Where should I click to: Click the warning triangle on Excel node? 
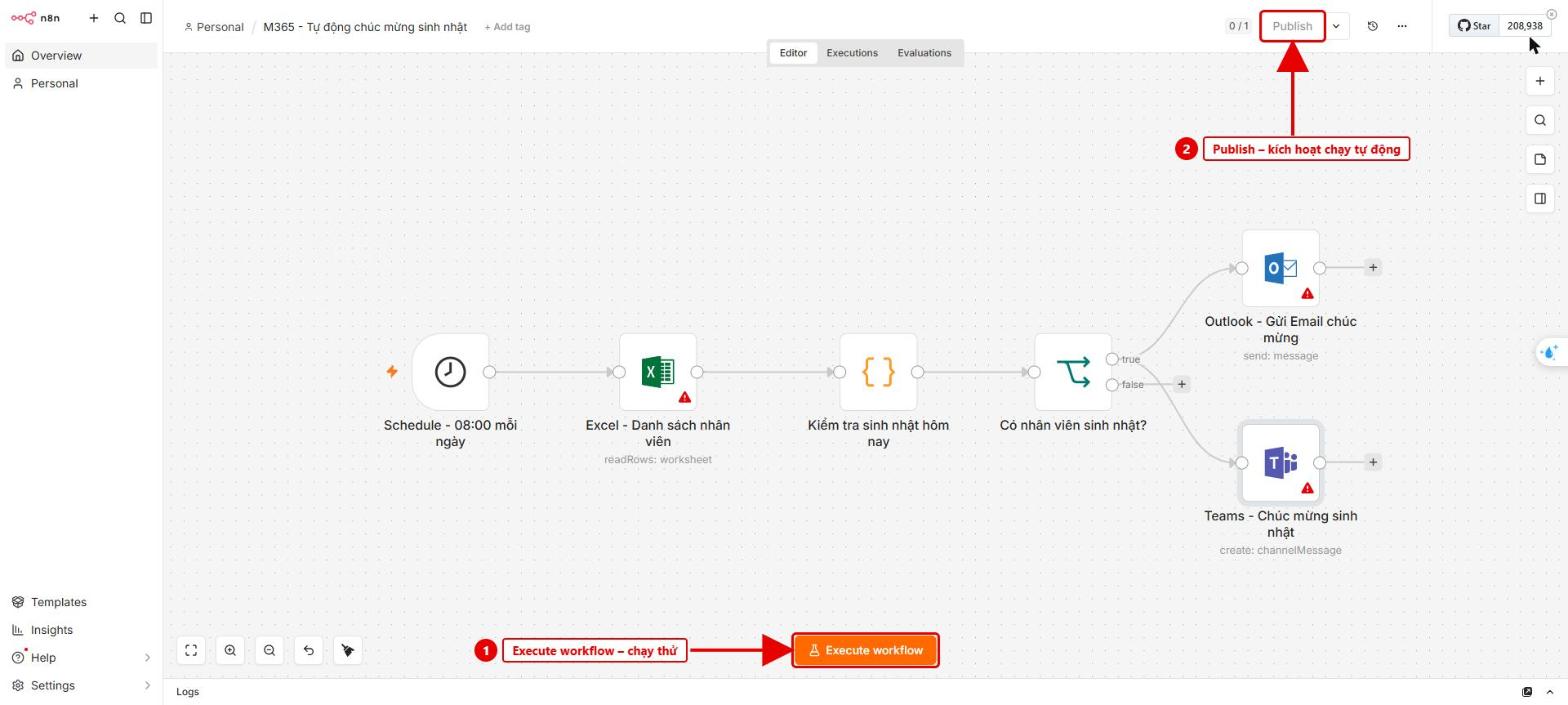pos(685,398)
